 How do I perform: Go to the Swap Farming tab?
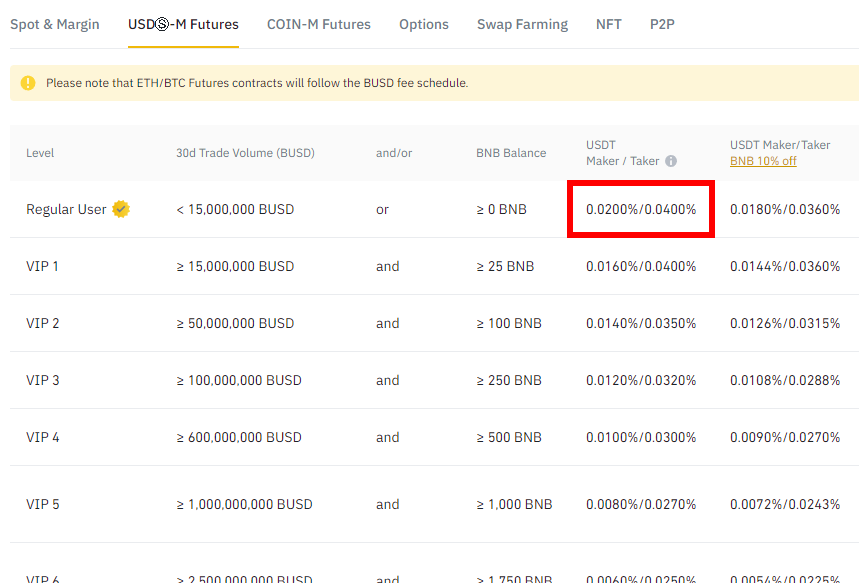[x=522, y=25]
